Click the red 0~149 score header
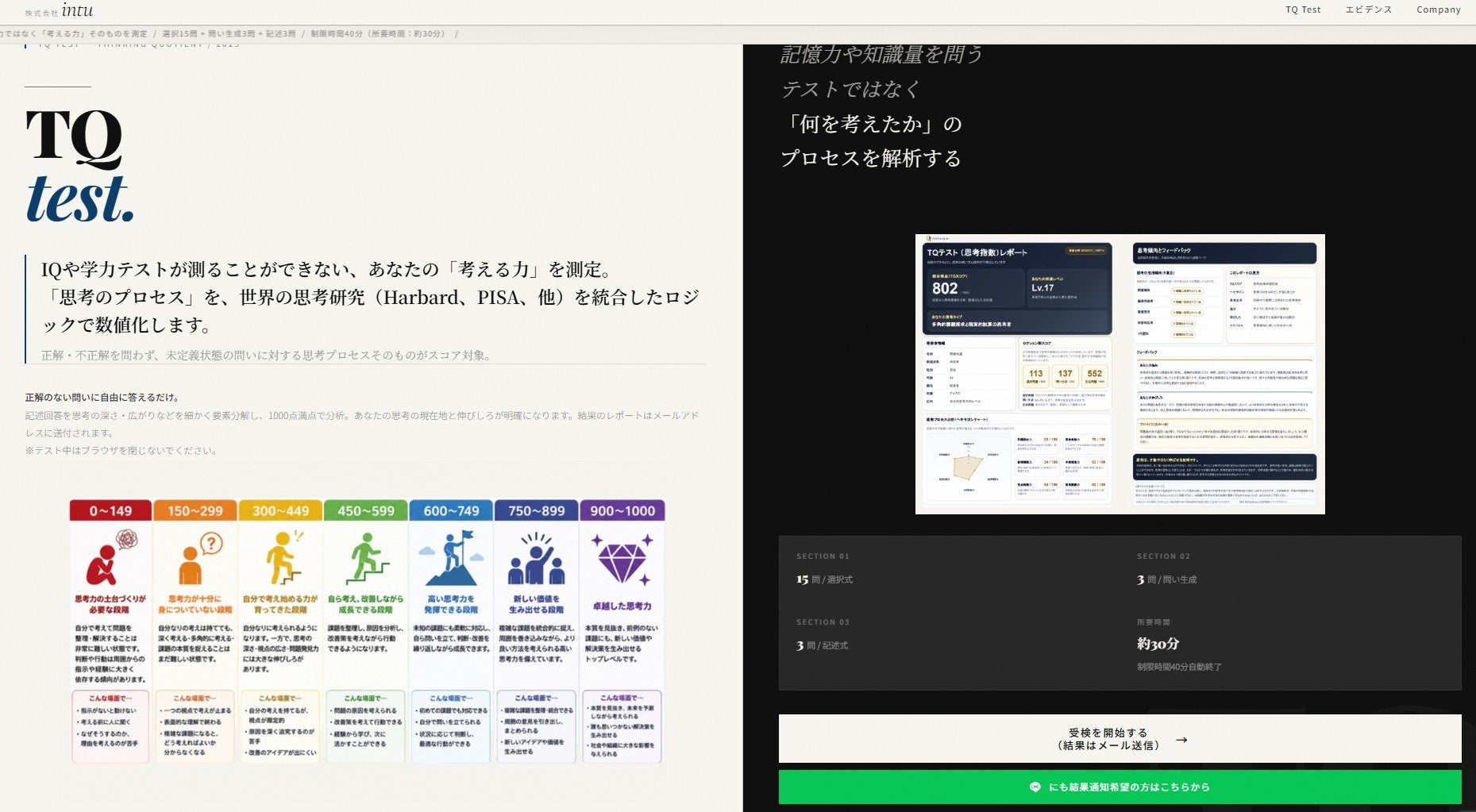This screenshot has height=812, width=1476. click(x=110, y=510)
